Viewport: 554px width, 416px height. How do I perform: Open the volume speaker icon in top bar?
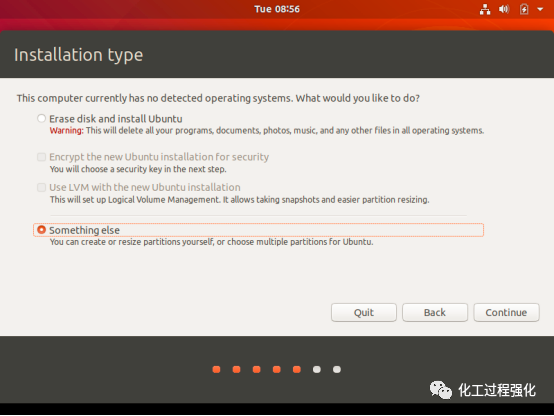pos(504,9)
